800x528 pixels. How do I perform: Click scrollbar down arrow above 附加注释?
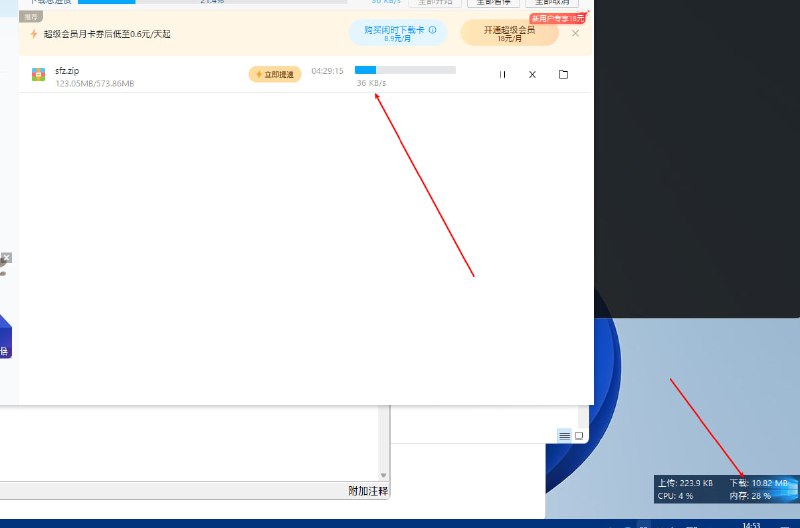coord(383,475)
